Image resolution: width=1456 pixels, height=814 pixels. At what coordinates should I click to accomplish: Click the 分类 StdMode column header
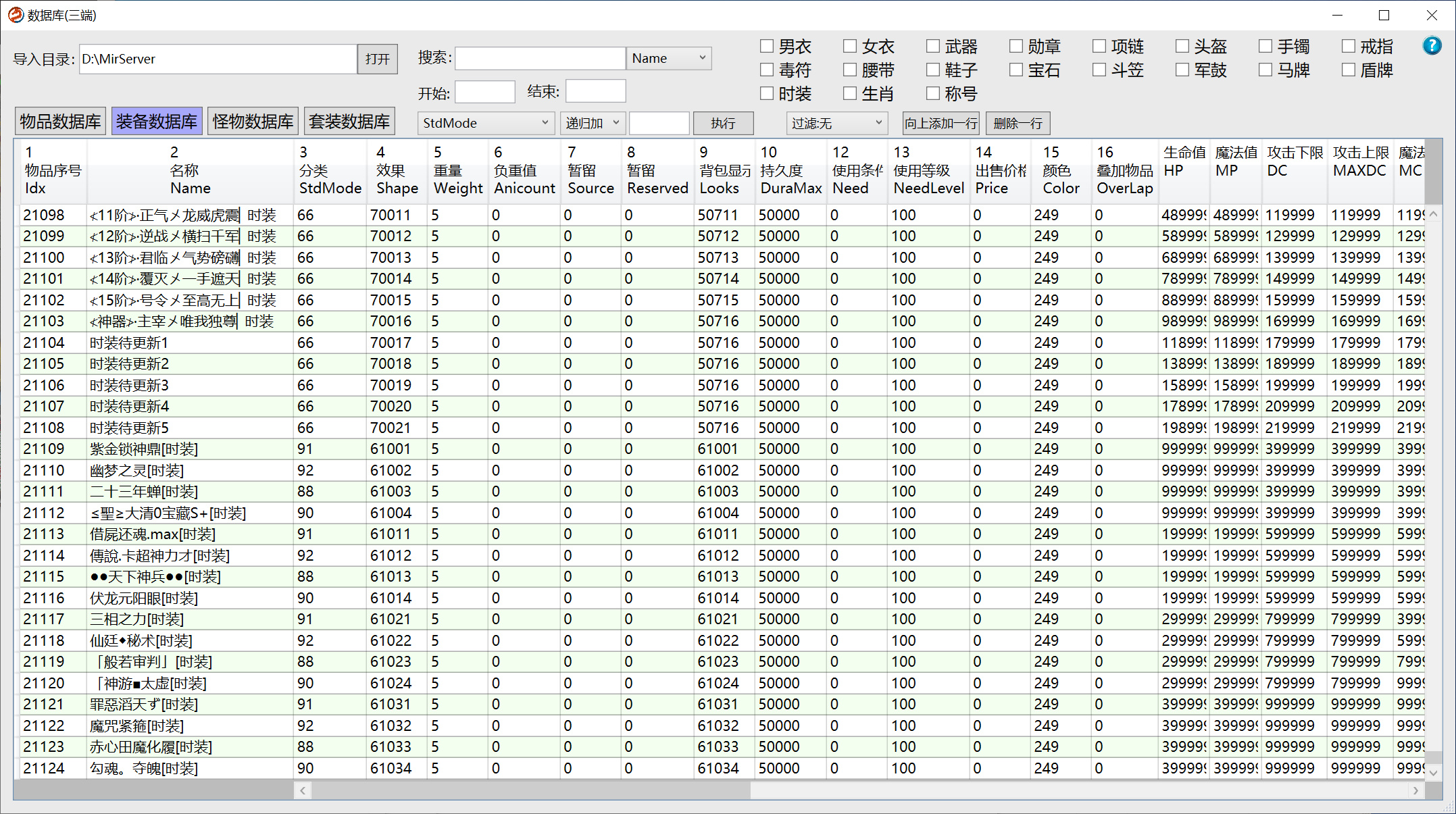pos(330,170)
